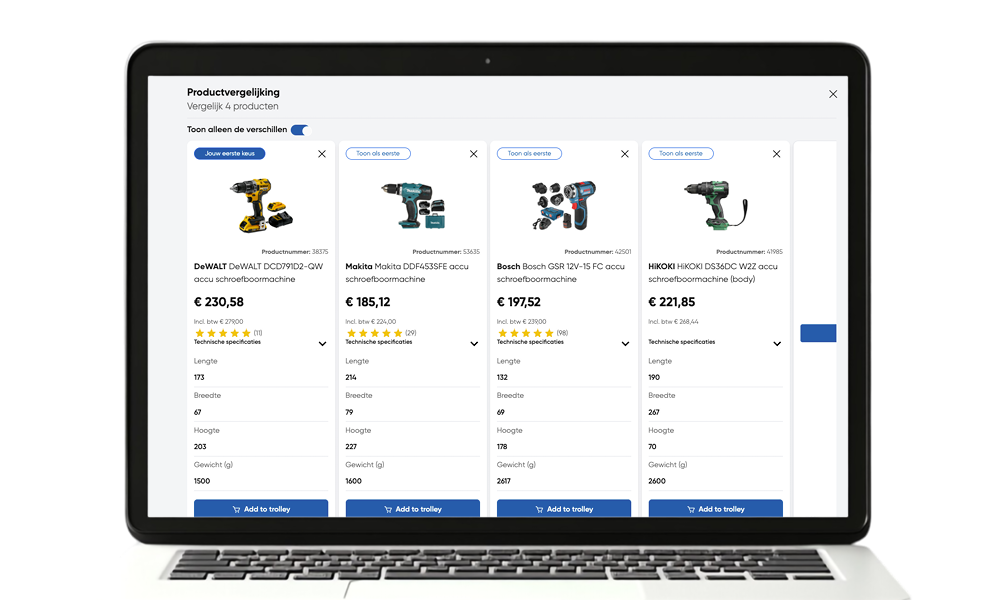
Task: Add Bosch drill to trolley
Action: (x=564, y=509)
